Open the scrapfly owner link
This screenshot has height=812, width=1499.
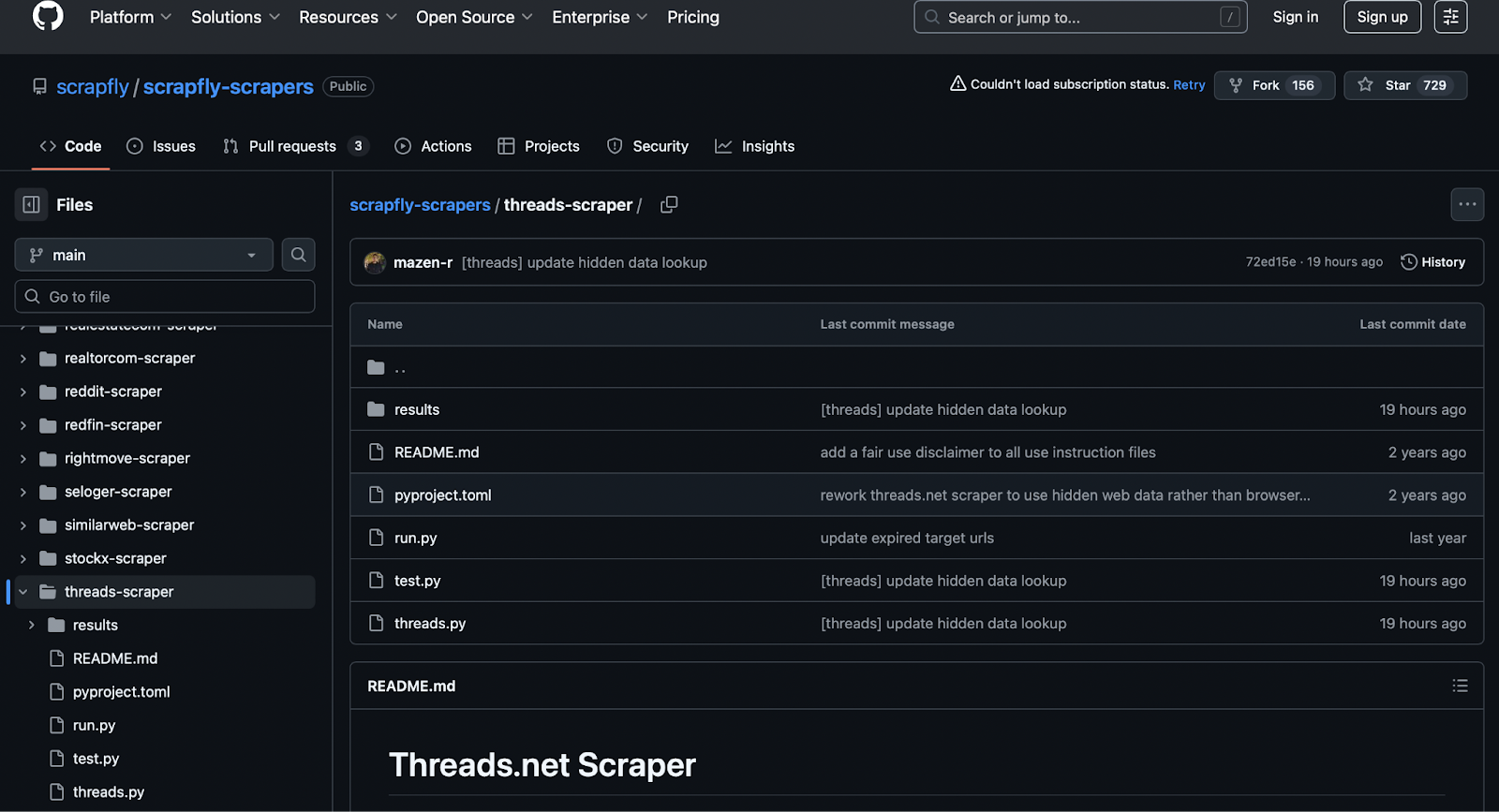click(x=93, y=86)
